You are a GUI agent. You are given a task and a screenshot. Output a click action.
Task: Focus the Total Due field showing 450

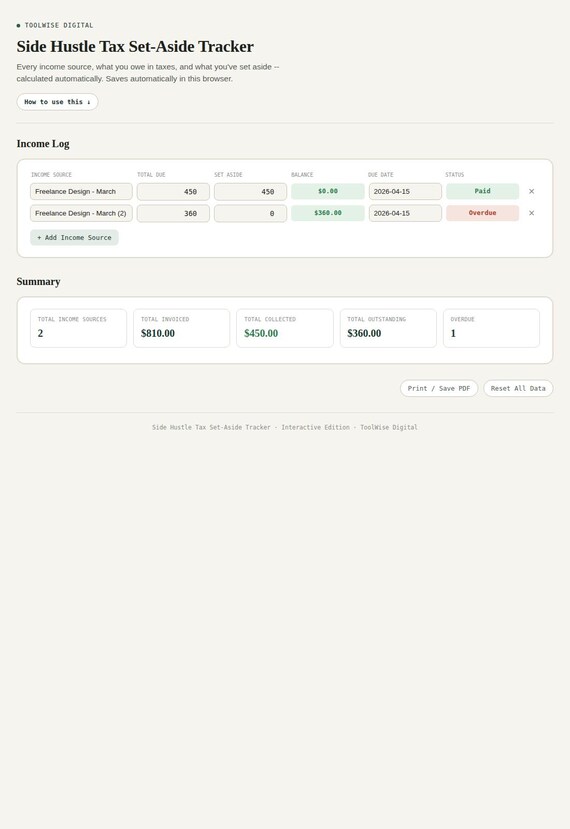tap(173, 191)
